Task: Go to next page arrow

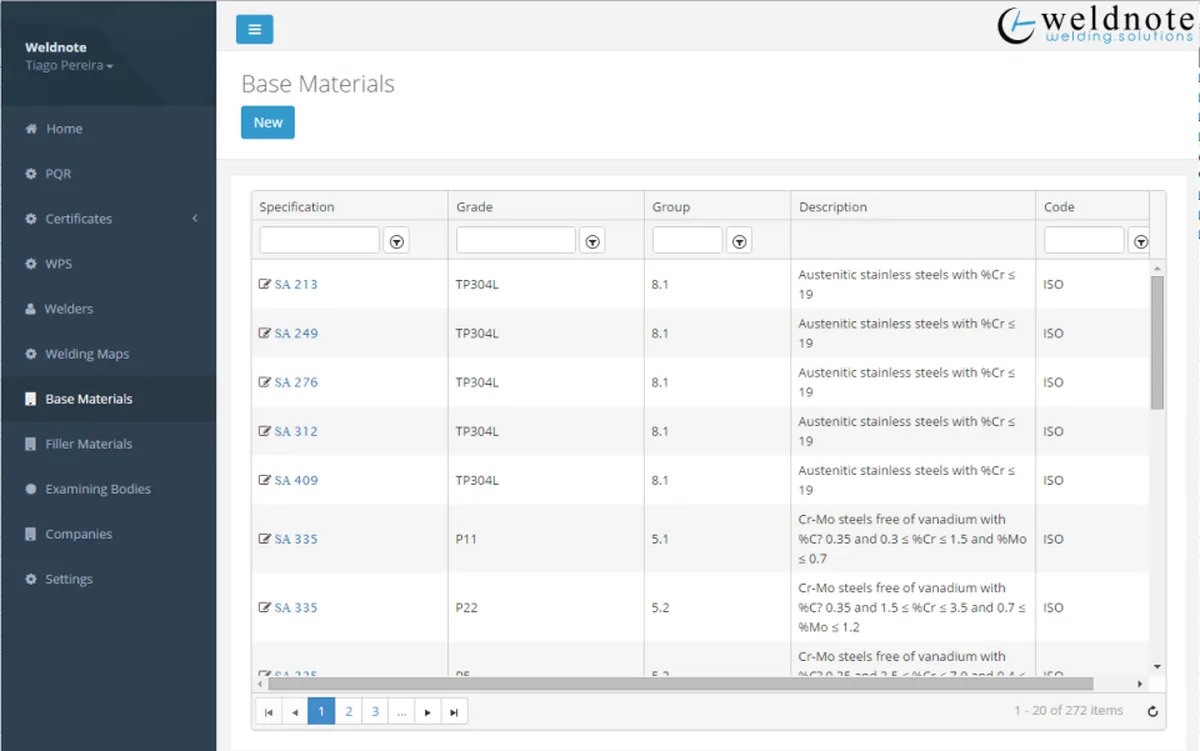Action: tap(428, 712)
